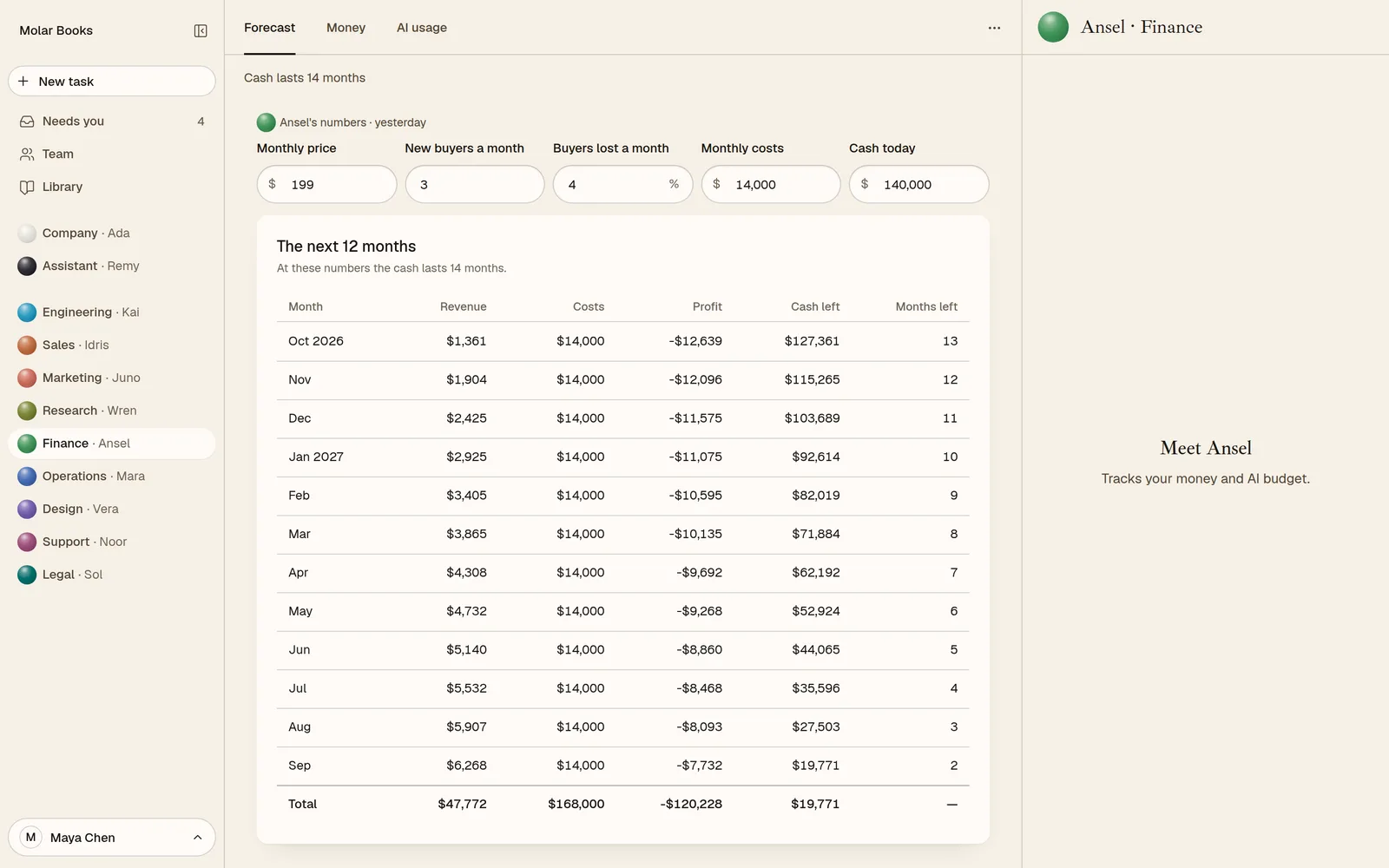
Task: Click Ansel's green avatar in the right panel header
Action: [1053, 27]
